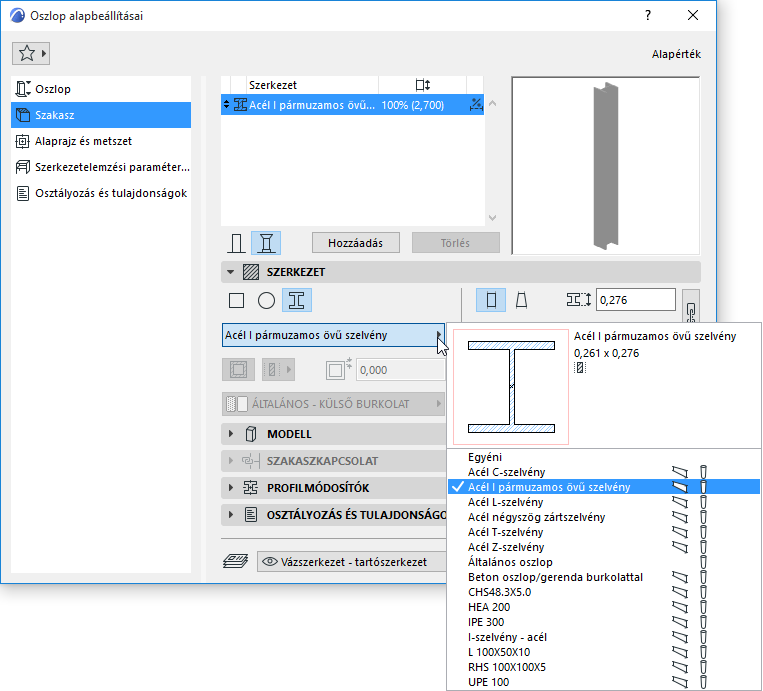The width and height of the screenshot is (763, 691).
Task: Choose Acél C-szelvény profile
Action: 603,472
